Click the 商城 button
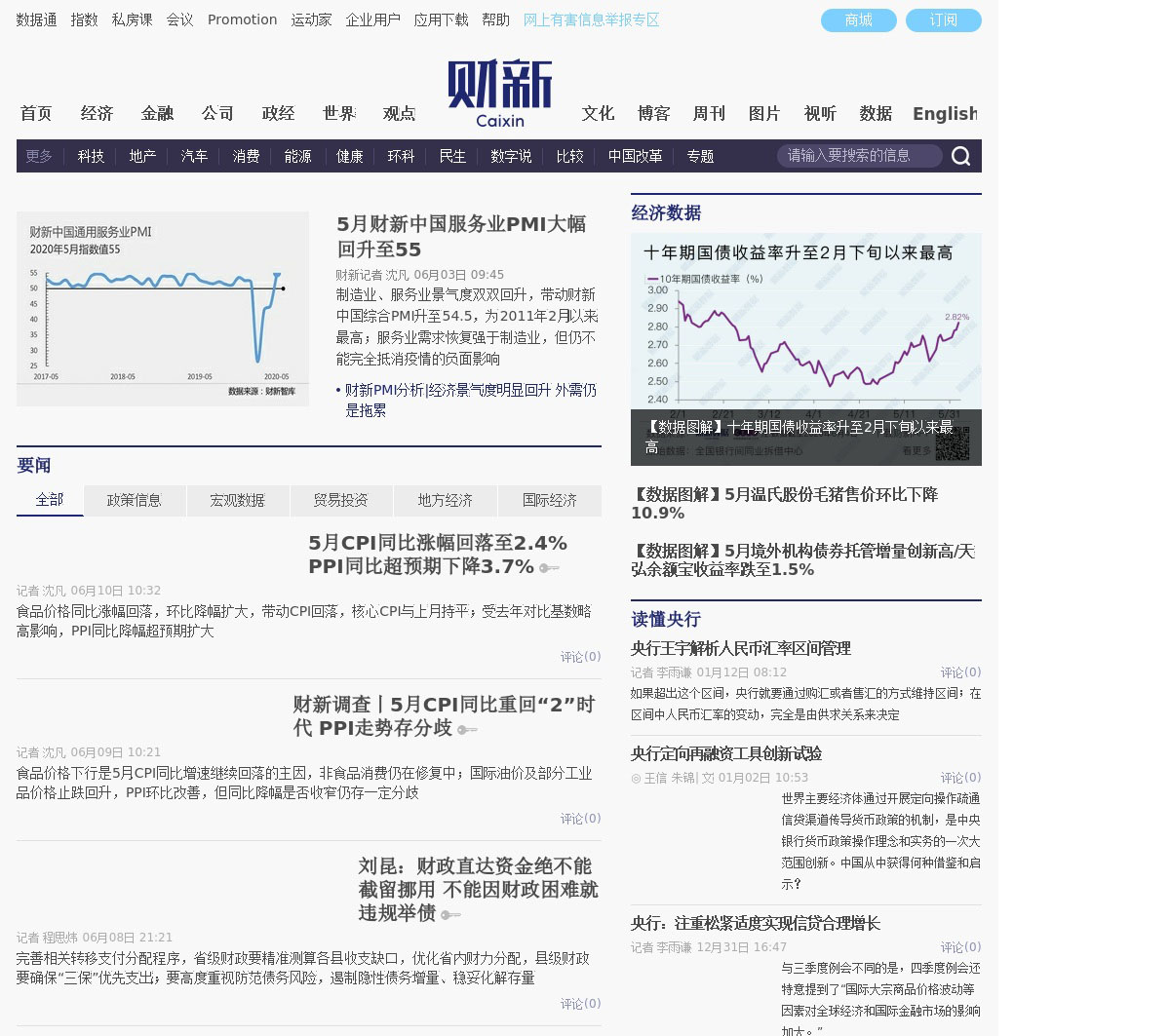The height and width of the screenshot is (1036, 1170). (x=858, y=20)
